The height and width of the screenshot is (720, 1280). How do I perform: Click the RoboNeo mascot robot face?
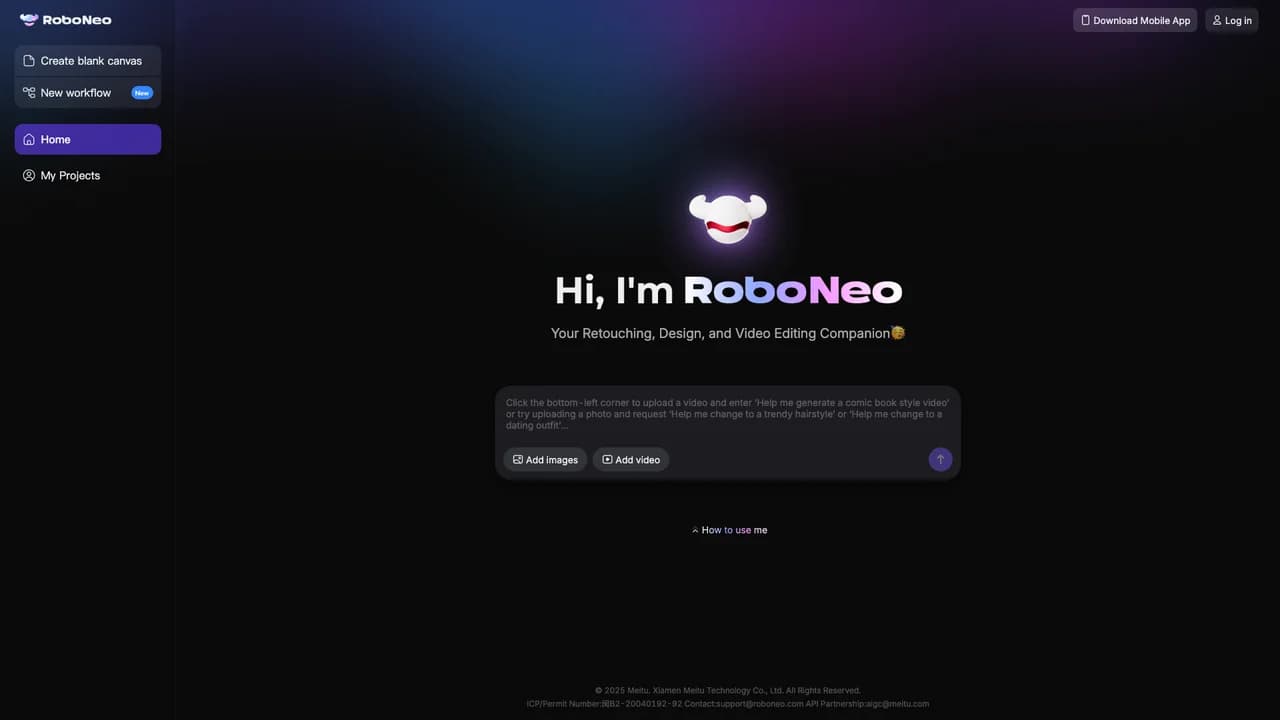(728, 218)
